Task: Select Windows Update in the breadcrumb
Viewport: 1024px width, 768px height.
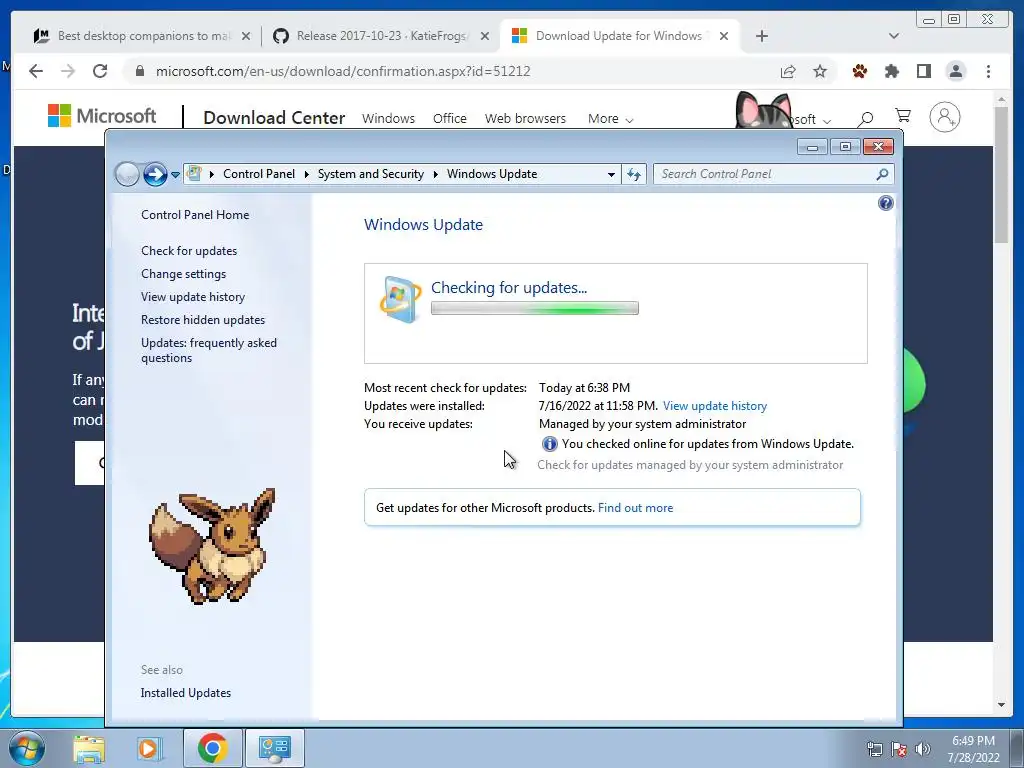Action: tap(492, 174)
